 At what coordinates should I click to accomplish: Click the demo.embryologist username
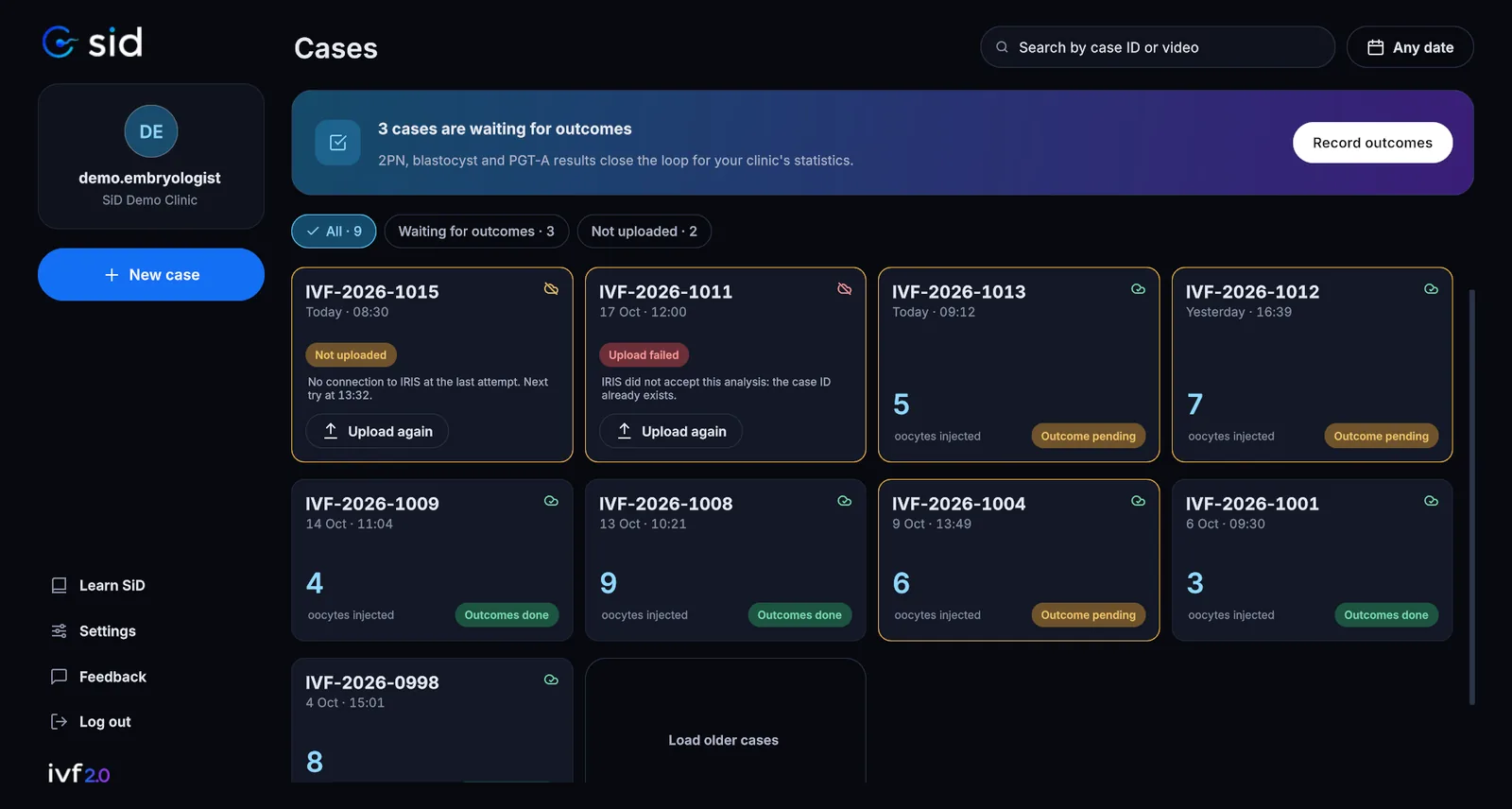click(x=149, y=178)
